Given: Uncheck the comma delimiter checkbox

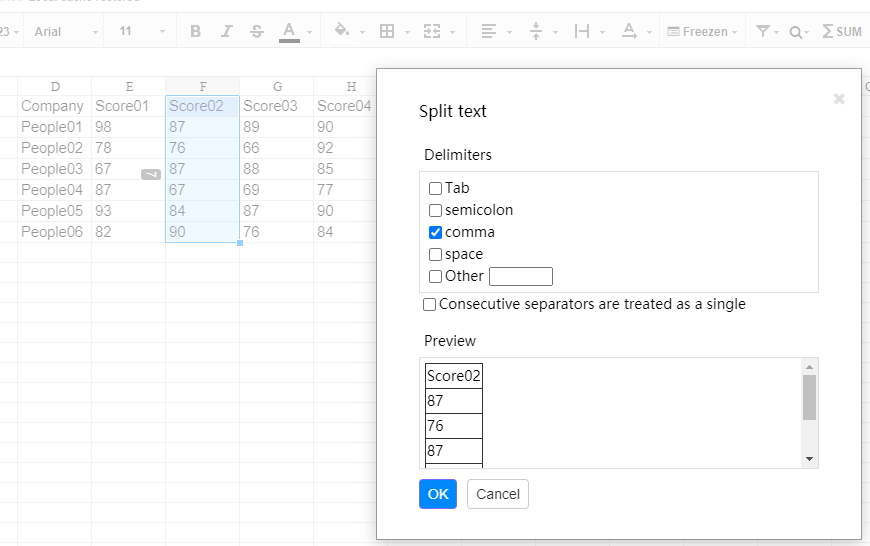Looking at the screenshot, I should (436, 232).
